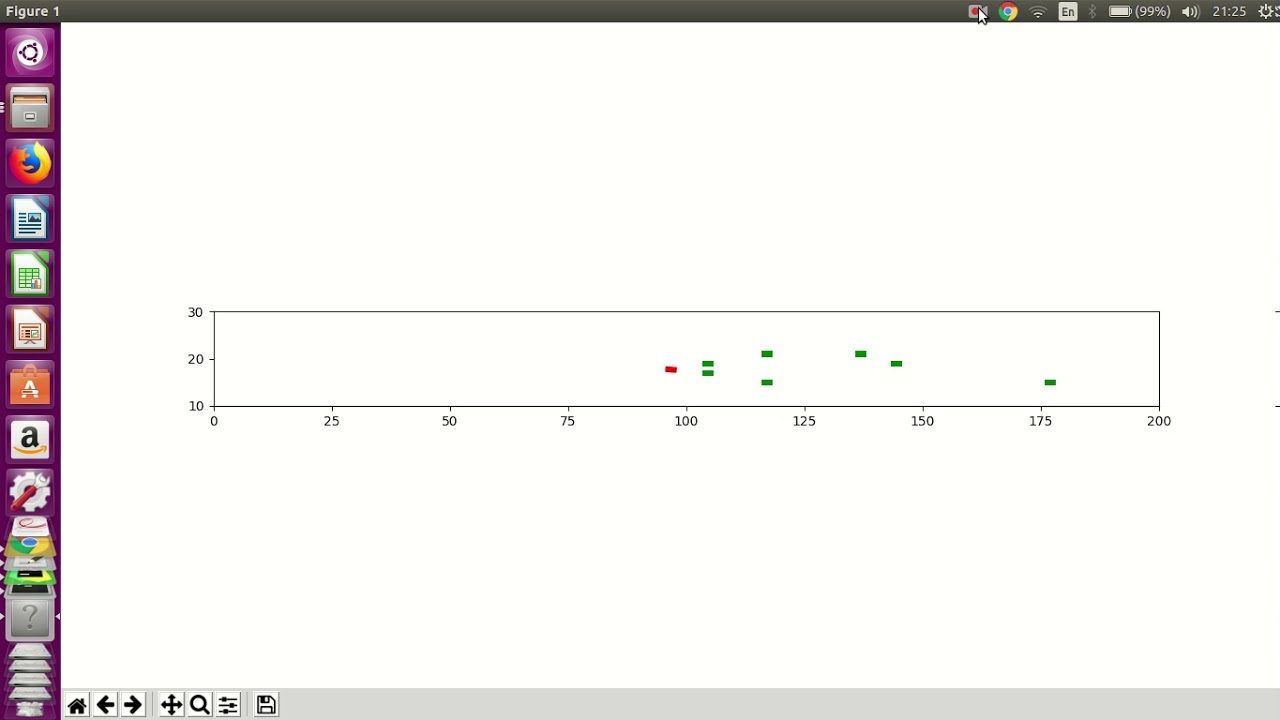1280x720 pixels.
Task: Click green bar near x=177
Action: pos(1050,382)
